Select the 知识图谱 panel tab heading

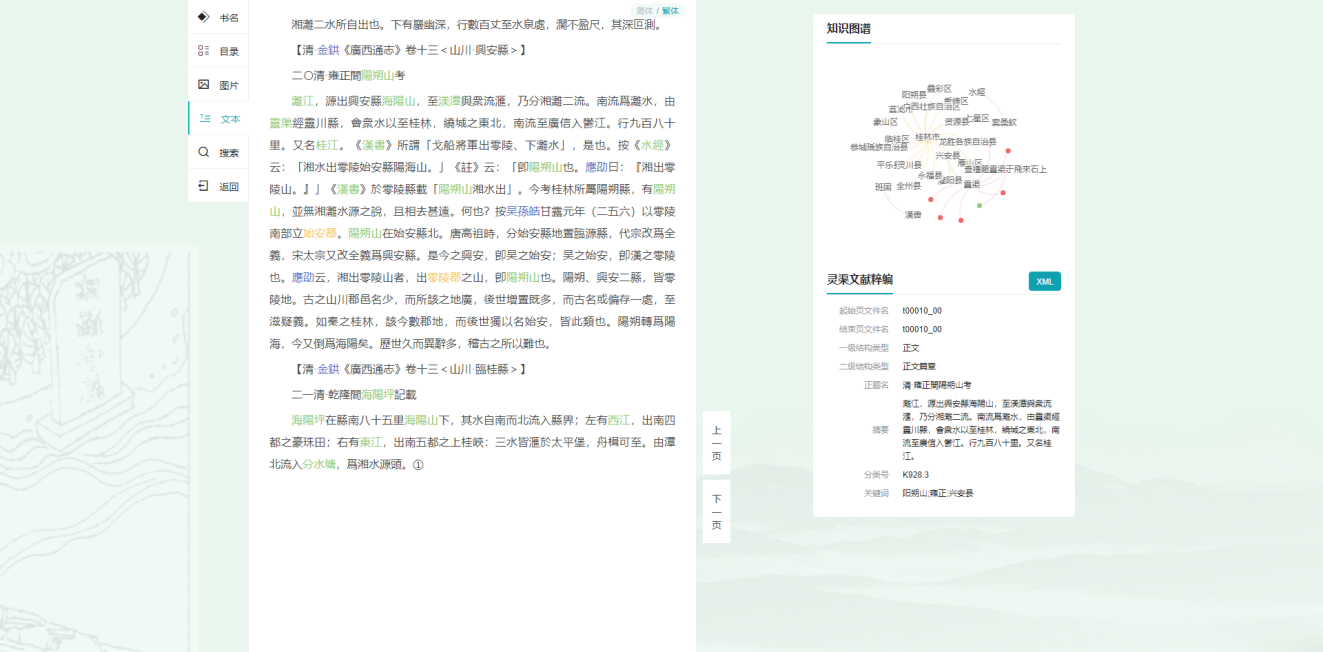848,28
